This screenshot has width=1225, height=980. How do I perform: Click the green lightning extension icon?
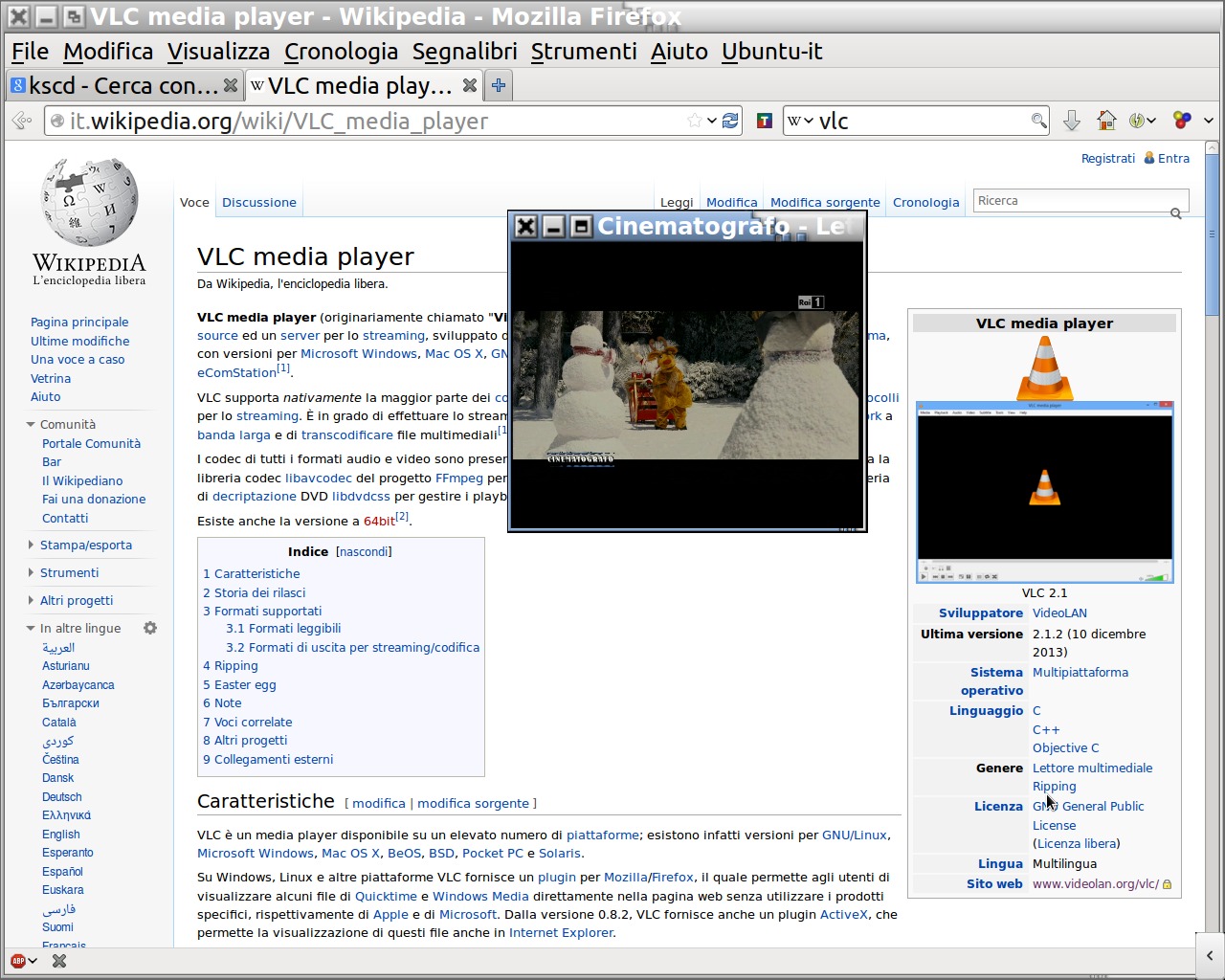click(x=1136, y=121)
